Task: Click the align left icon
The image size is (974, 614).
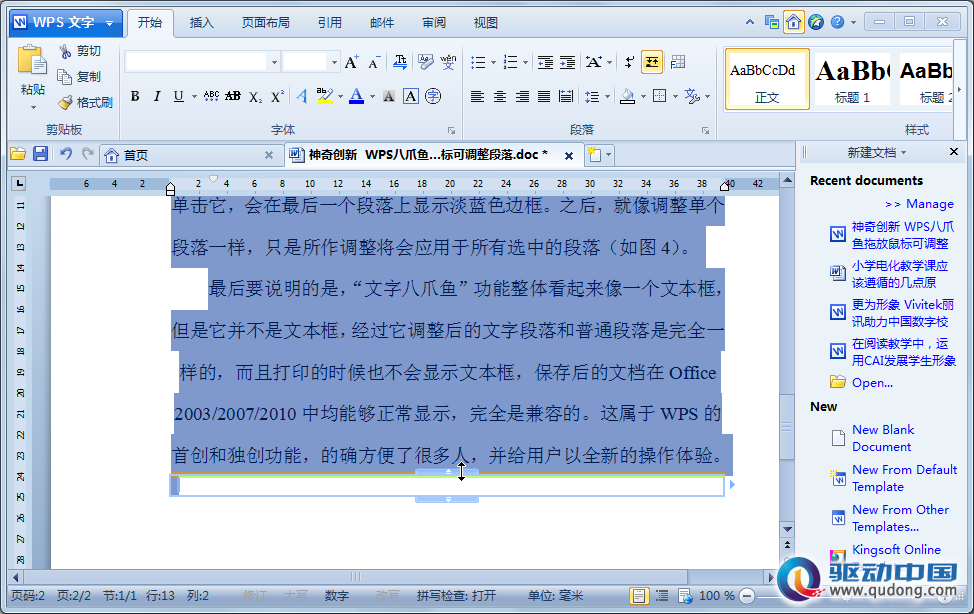Action: pyautogui.click(x=477, y=96)
